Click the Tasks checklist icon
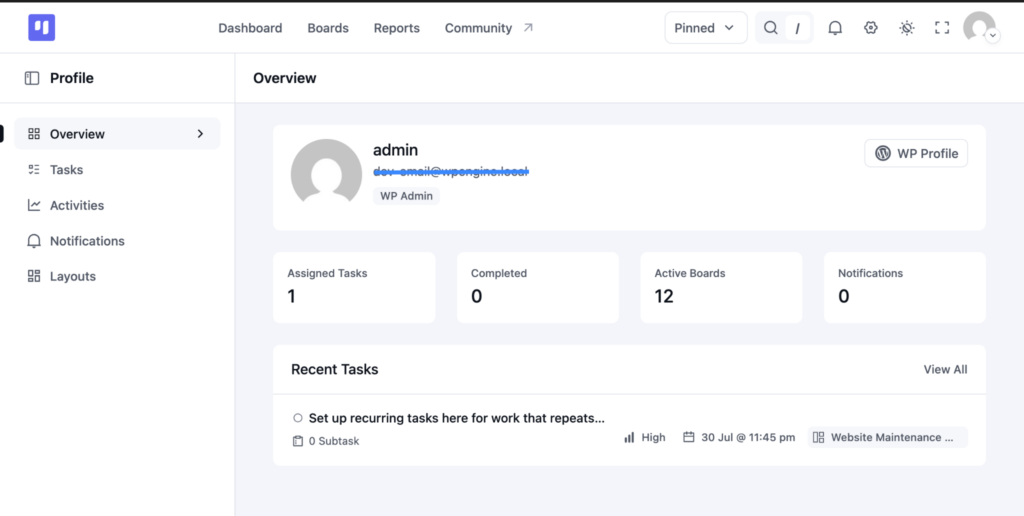 point(34,170)
